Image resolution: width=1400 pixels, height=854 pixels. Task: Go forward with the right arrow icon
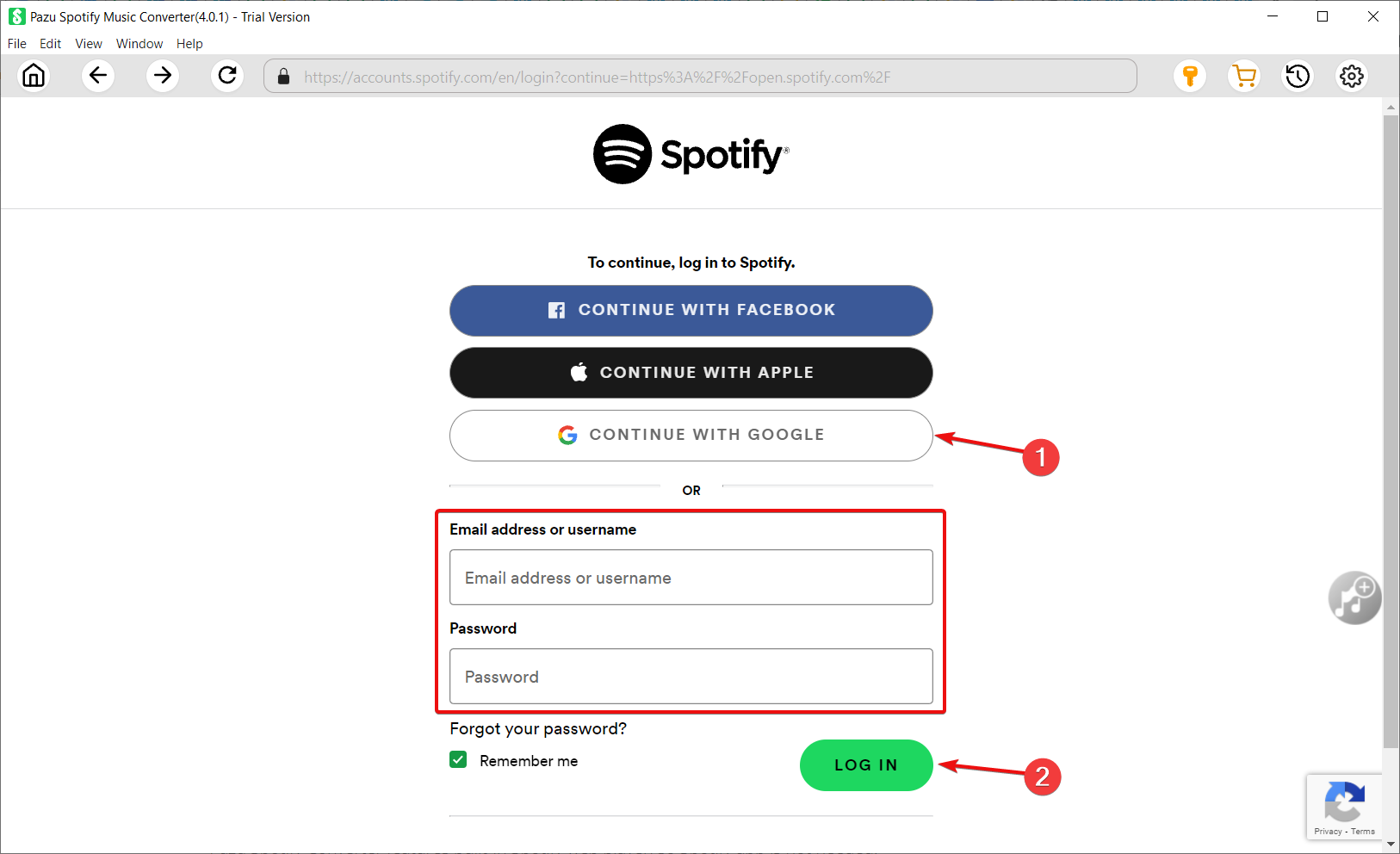(x=163, y=76)
